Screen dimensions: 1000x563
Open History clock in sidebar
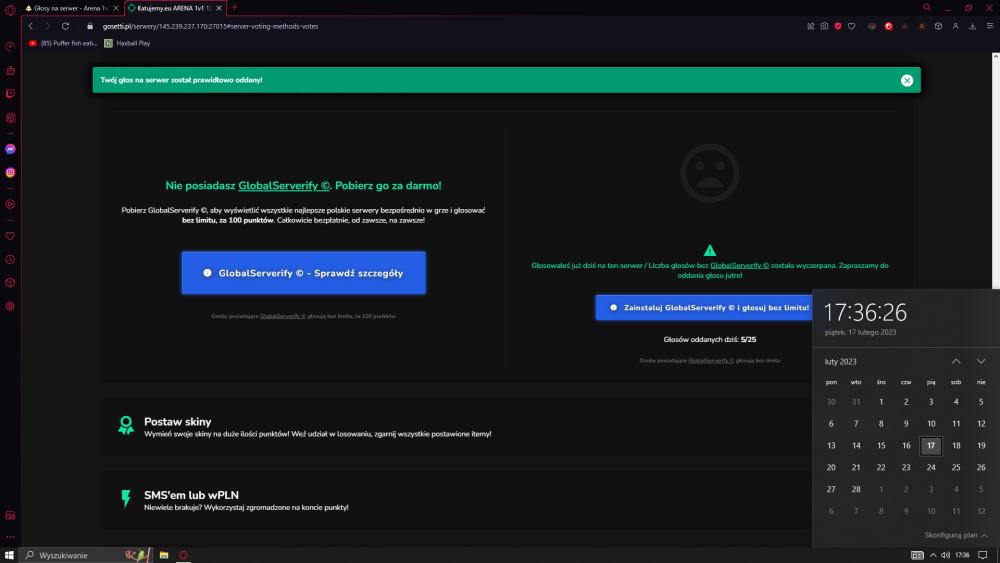(x=10, y=260)
